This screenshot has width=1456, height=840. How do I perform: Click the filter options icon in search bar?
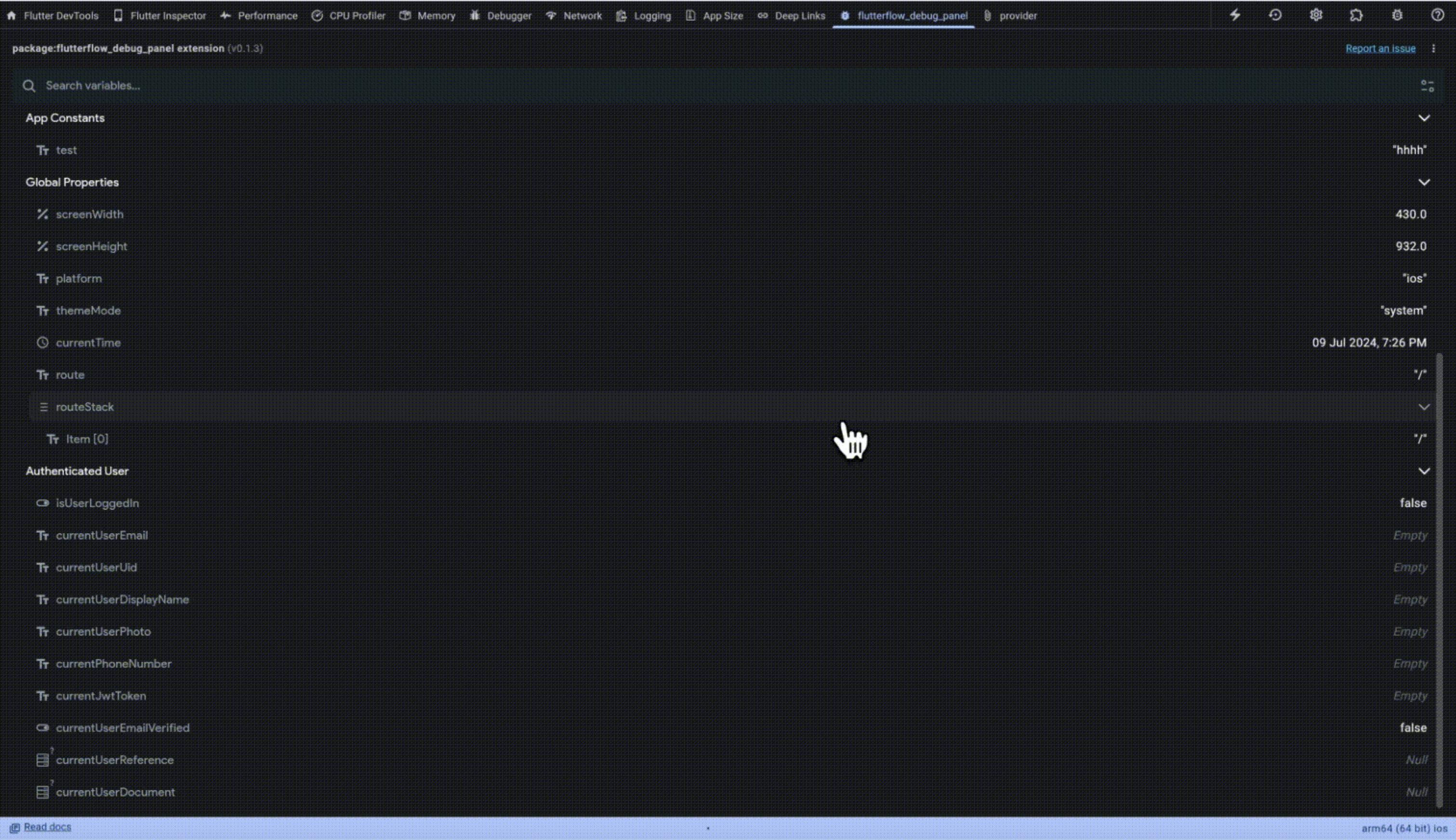pyautogui.click(x=1427, y=86)
